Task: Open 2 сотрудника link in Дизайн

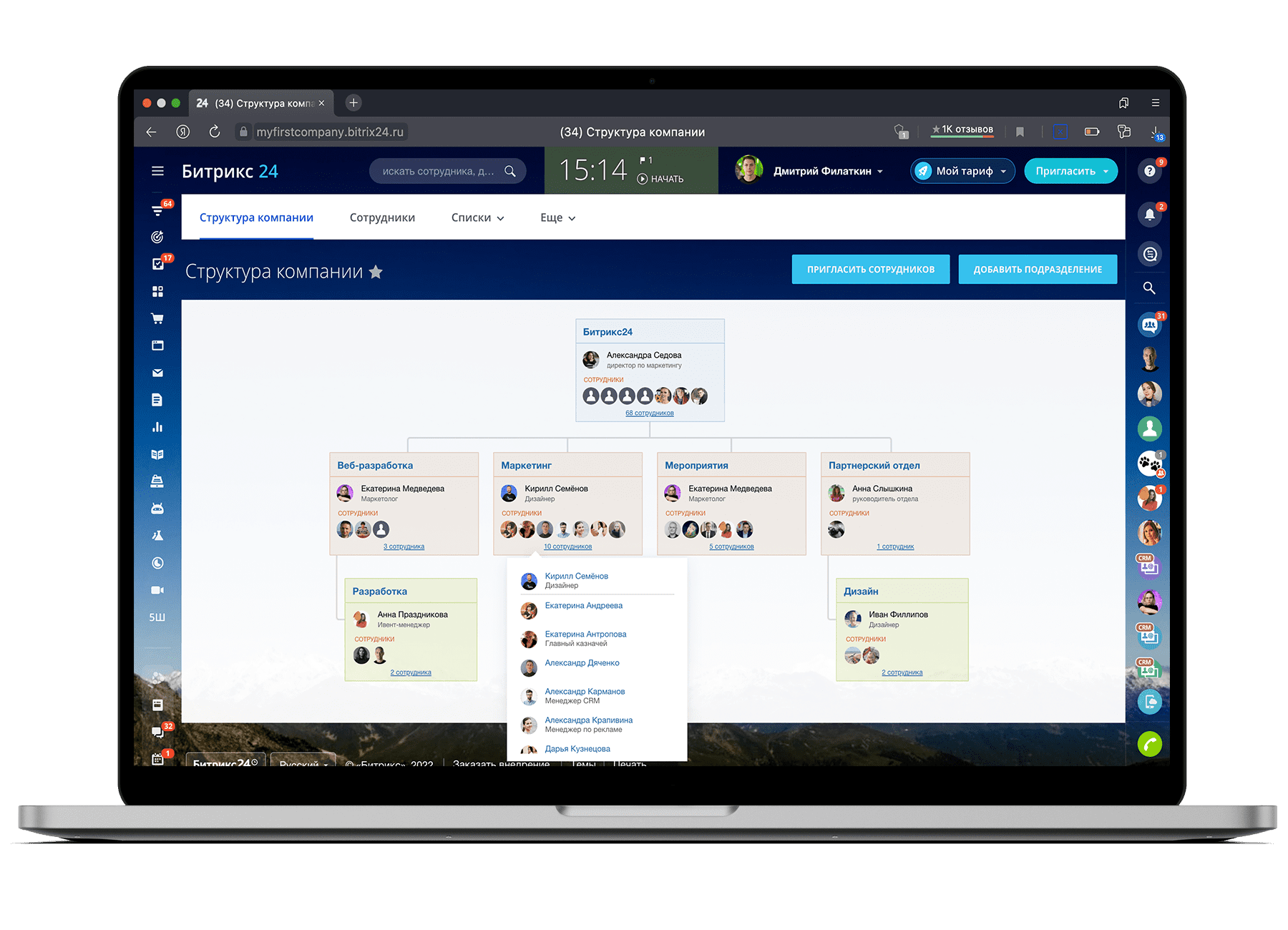Action: tap(902, 672)
